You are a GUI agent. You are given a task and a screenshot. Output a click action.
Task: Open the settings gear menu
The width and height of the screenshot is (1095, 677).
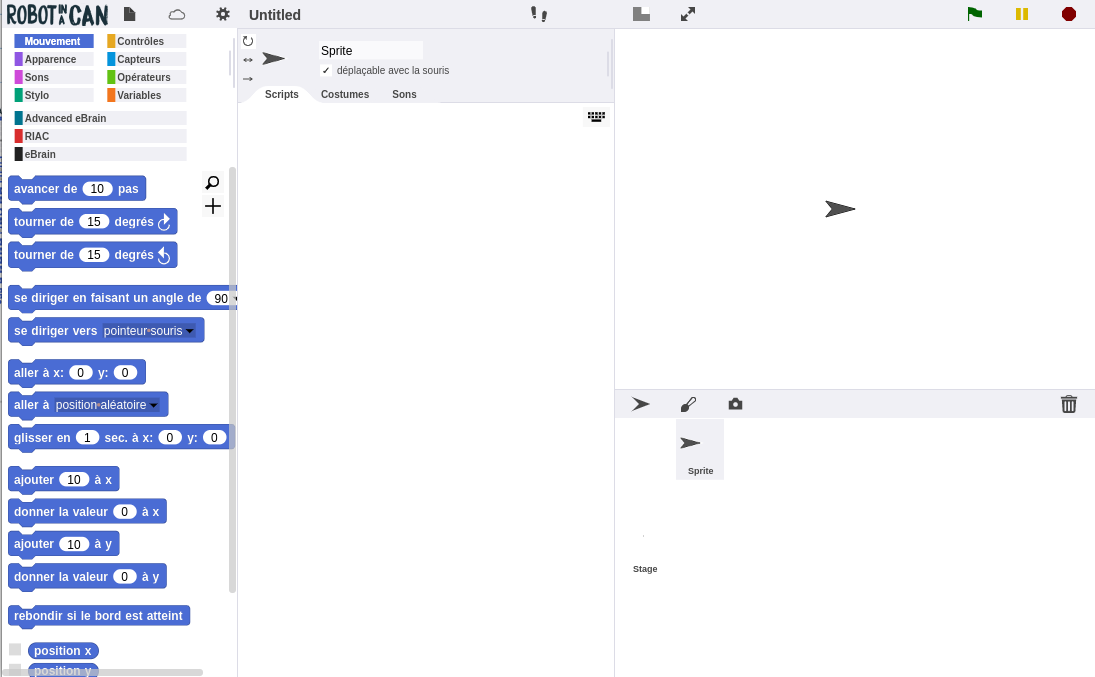[x=222, y=14]
